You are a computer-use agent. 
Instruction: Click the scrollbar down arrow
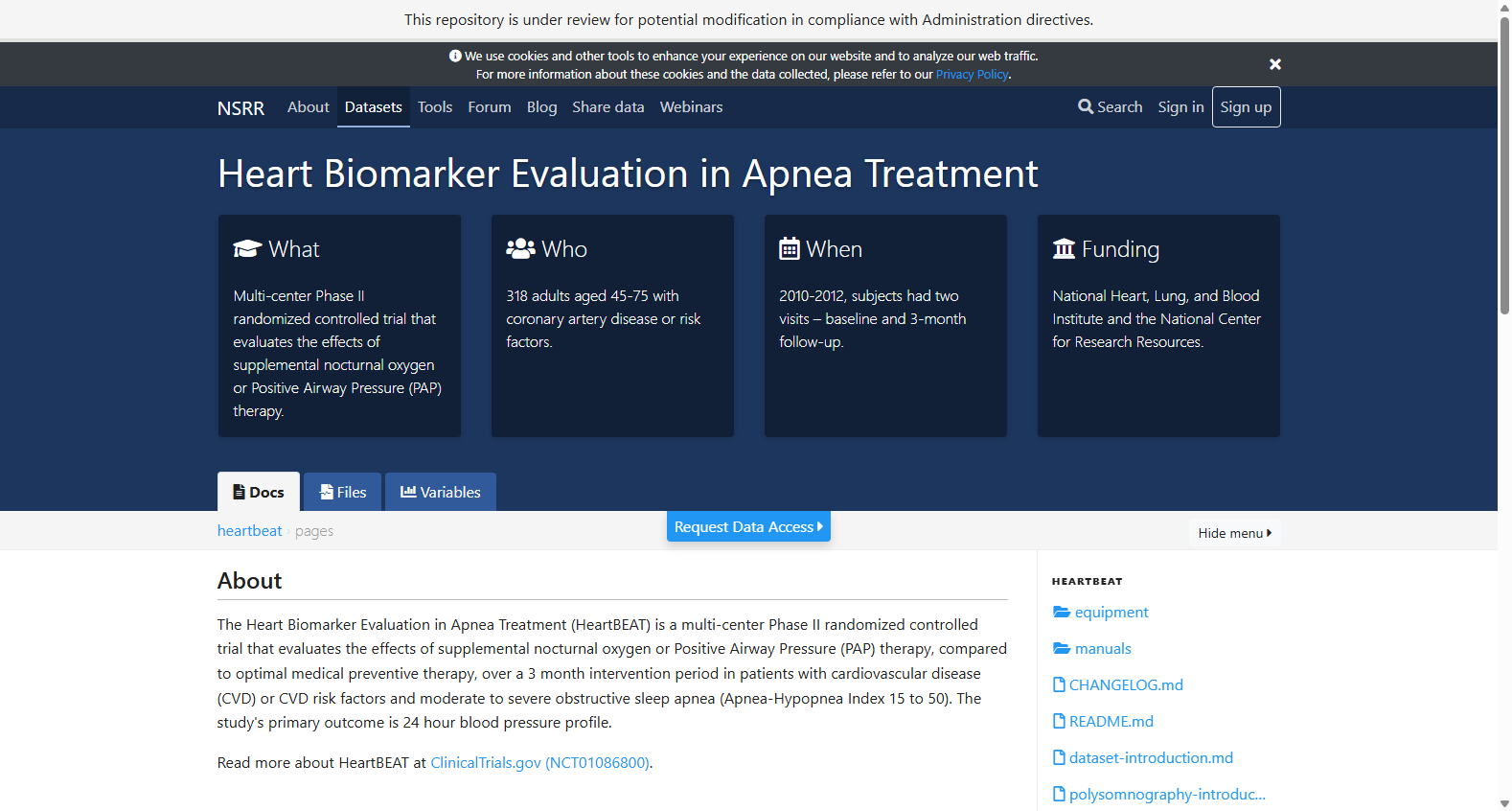point(1504,803)
